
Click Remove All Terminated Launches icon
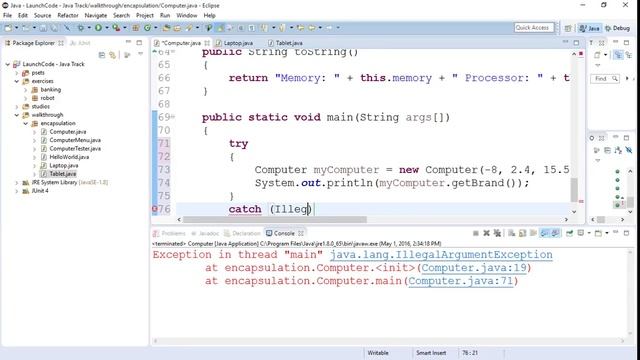pos(497,233)
